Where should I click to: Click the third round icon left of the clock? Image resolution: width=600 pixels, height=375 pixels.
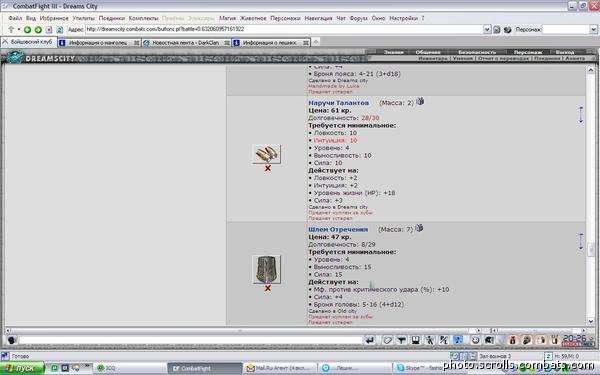pyautogui.click(x=540, y=340)
